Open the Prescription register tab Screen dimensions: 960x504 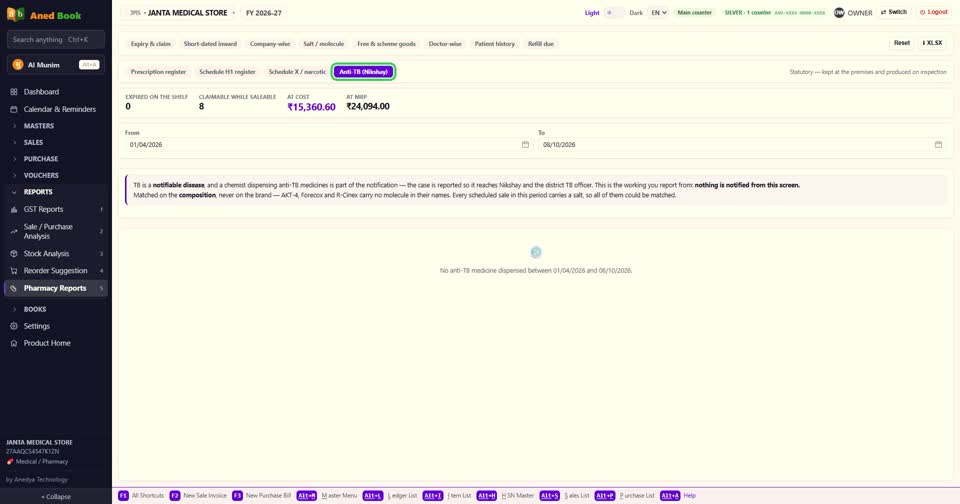tap(158, 72)
